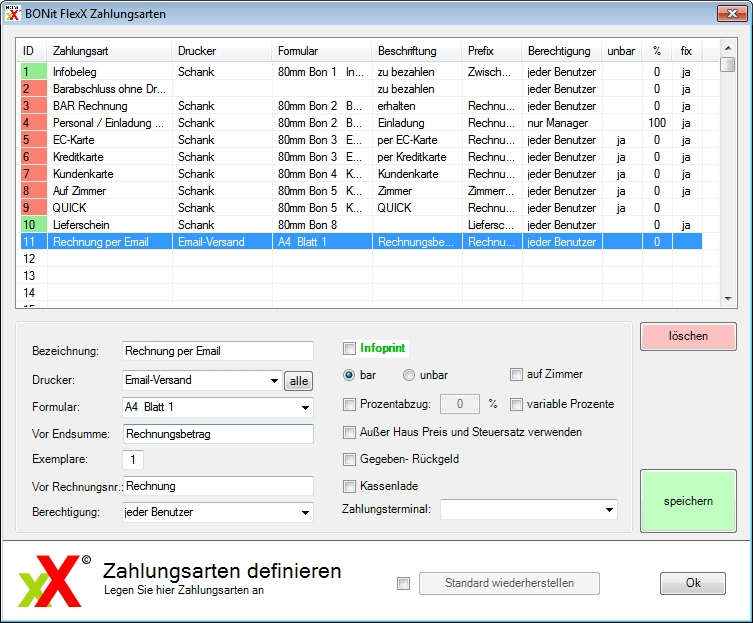This screenshot has width=753, height=623.
Task: Click the 100 percent cell
Action: pos(657,123)
